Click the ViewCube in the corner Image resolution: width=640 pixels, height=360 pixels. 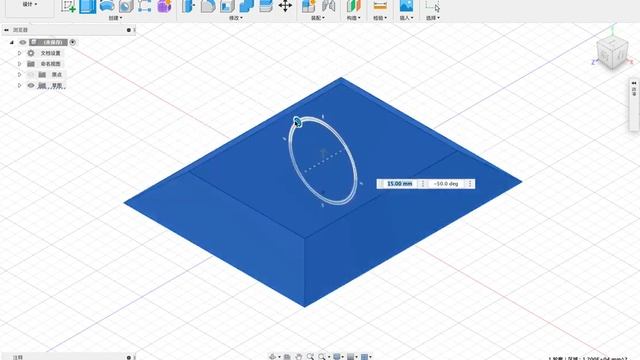click(x=612, y=52)
